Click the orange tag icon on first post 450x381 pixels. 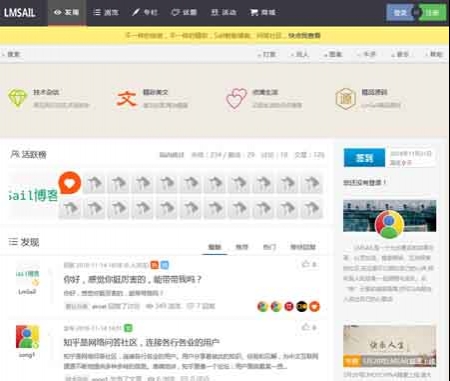pyautogui.click(x=154, y=265)
